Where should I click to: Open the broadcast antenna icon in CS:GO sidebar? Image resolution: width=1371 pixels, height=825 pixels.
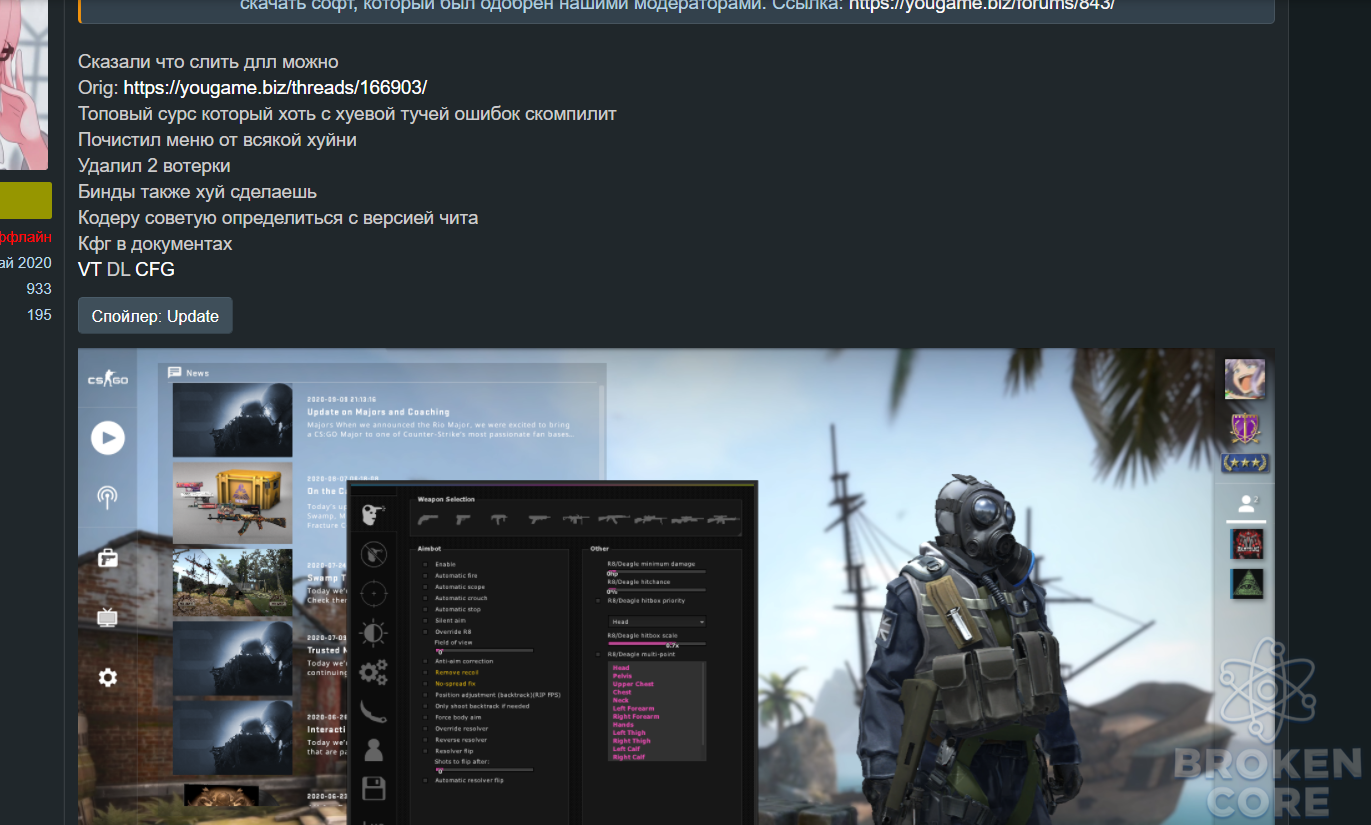click(108, 497)
